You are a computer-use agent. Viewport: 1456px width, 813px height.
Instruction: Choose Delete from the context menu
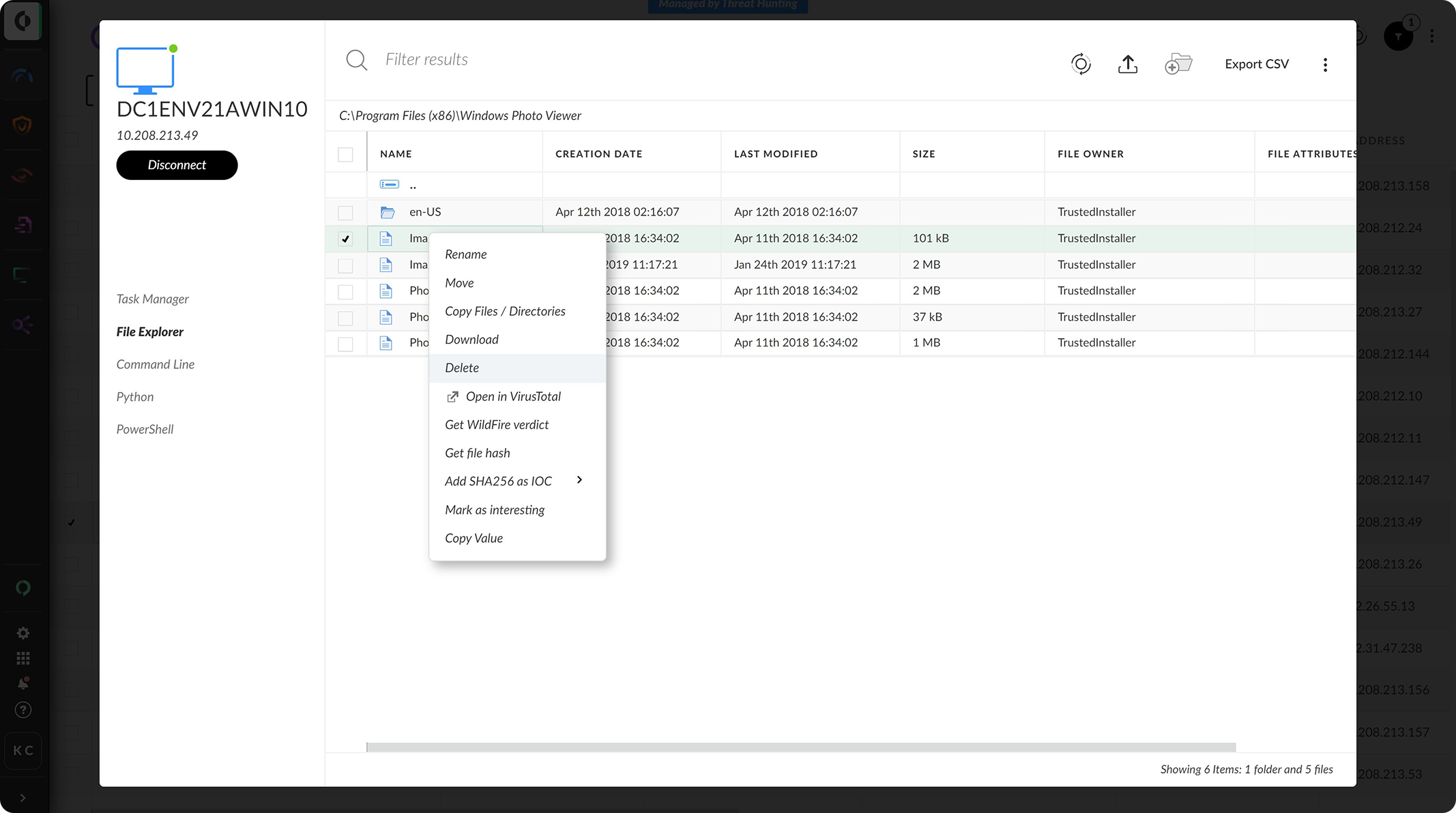[462, 368]
